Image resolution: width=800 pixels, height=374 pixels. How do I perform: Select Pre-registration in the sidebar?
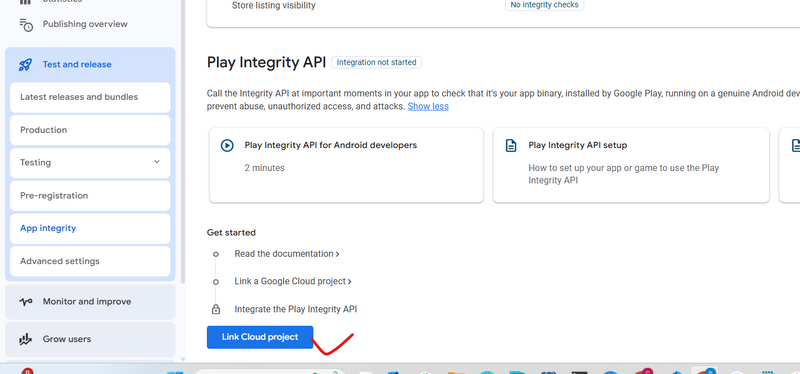pos(90,196)
